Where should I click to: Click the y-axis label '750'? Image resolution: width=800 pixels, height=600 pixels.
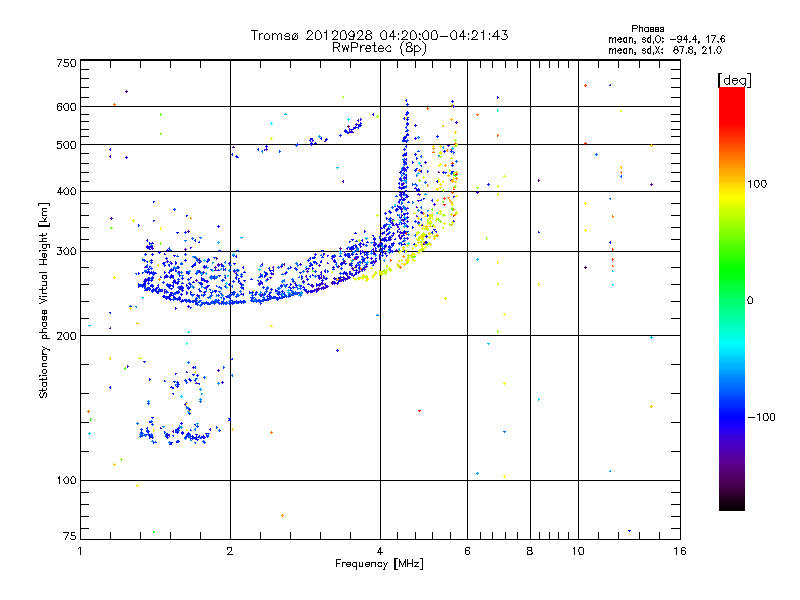[67, 63]
